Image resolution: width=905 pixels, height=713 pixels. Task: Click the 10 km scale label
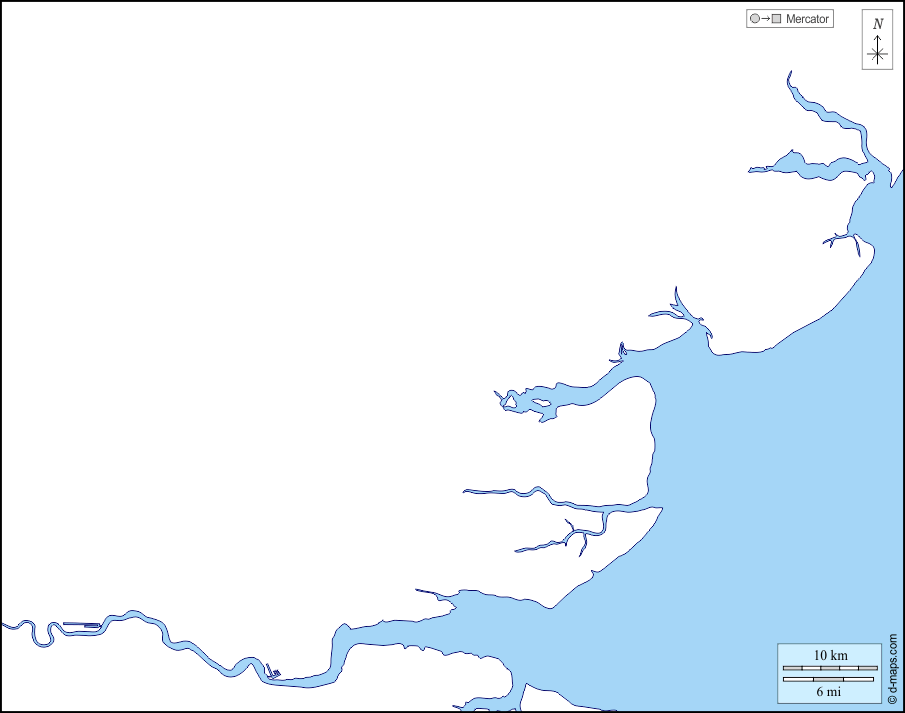(830, 655)
